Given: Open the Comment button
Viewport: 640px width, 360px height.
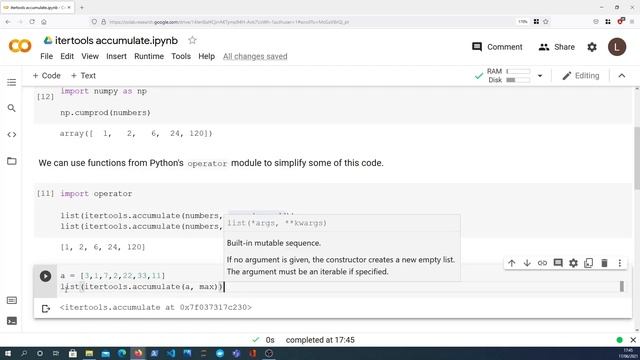Looking at the screenshot, I should click(497, 47).
